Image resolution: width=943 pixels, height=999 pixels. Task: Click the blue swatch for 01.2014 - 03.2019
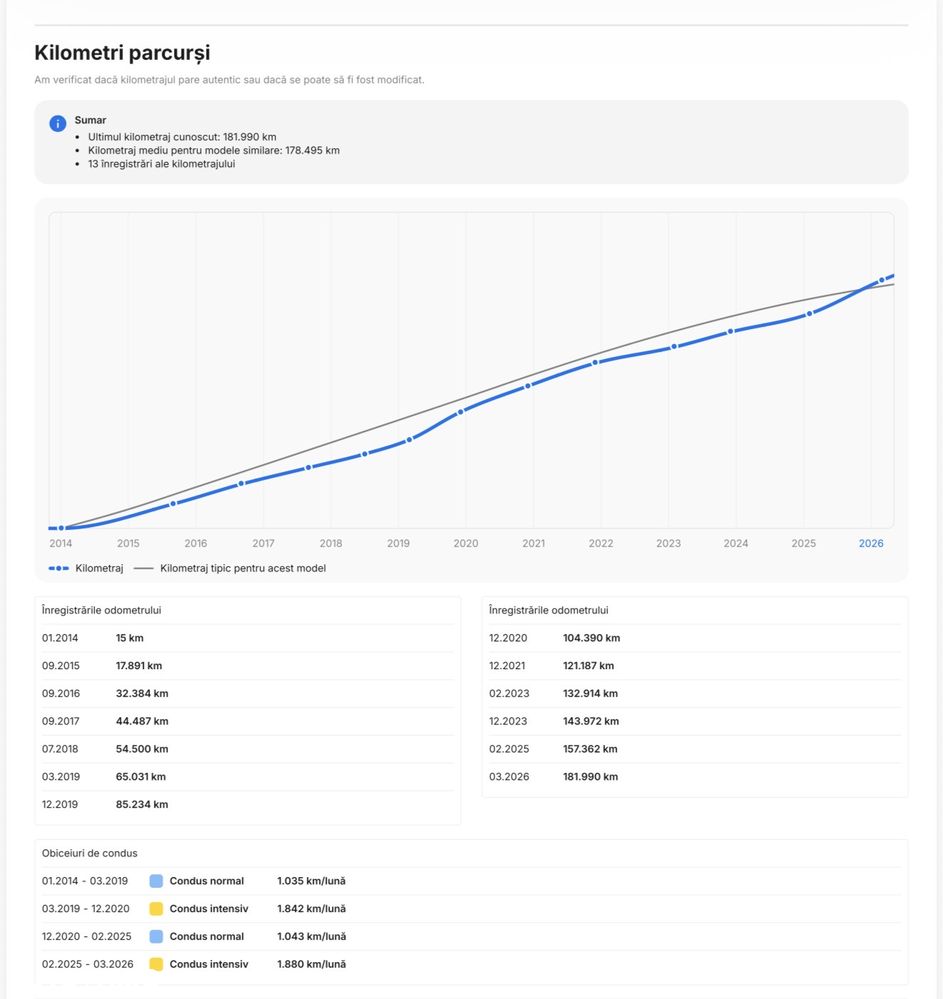[x=156, y=881]
